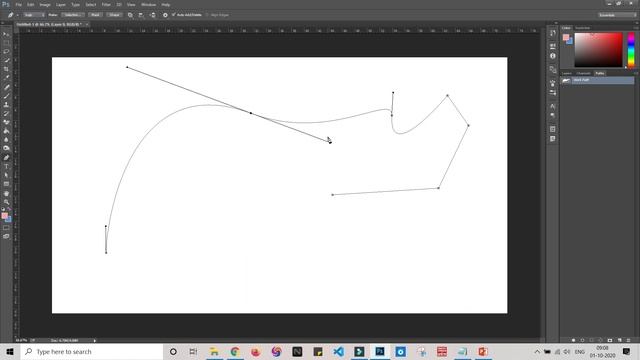Select the Clone Stamp tool
Screen dimensions: 640x360
tap(6, 105)
